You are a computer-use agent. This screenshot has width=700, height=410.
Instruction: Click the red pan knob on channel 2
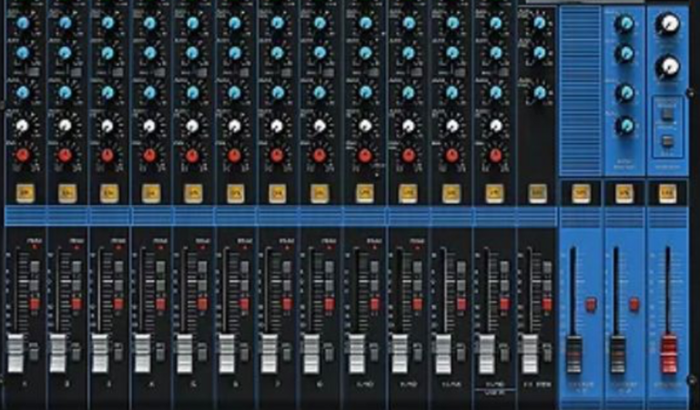[65, 156]
